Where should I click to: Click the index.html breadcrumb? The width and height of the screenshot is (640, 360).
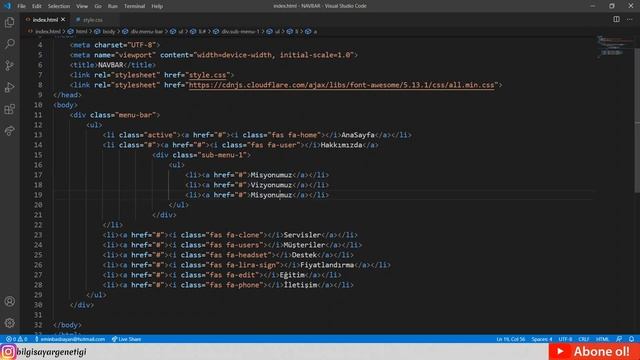click(x=47, y=31)
